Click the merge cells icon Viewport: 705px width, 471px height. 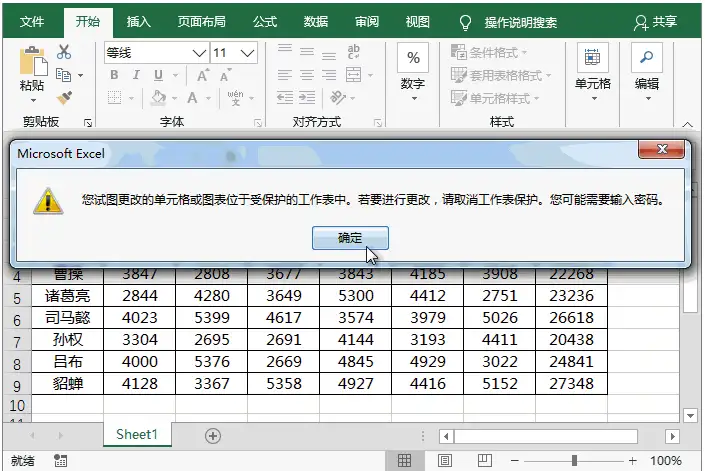coord(353,75)
